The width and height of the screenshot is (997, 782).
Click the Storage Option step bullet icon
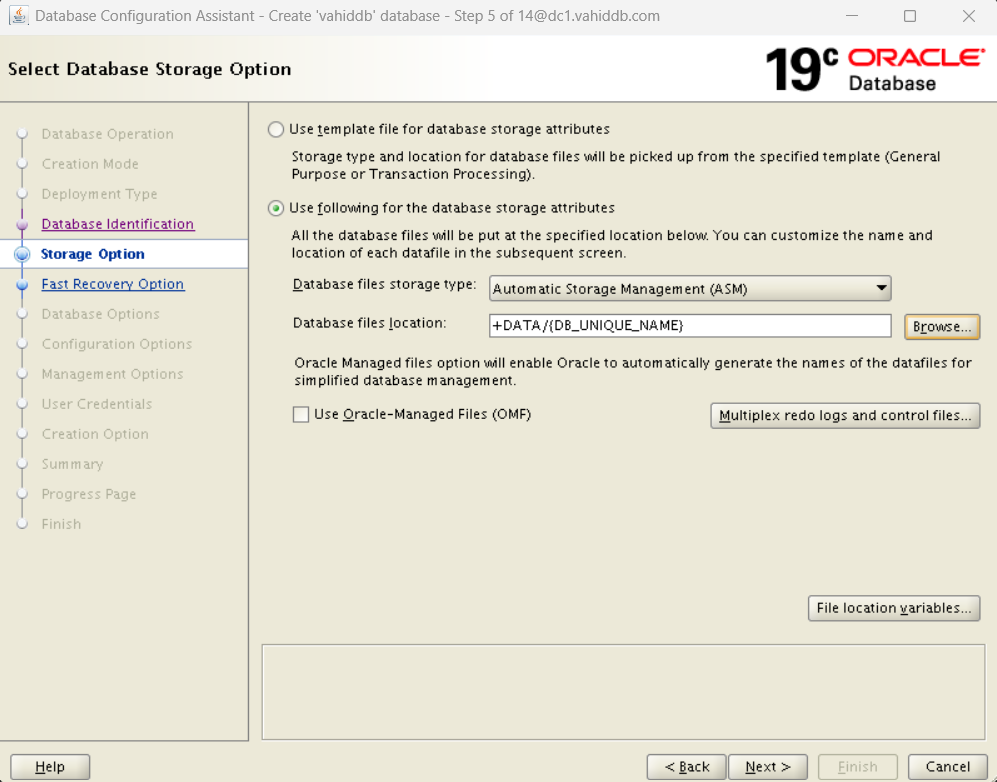point(22,255)
